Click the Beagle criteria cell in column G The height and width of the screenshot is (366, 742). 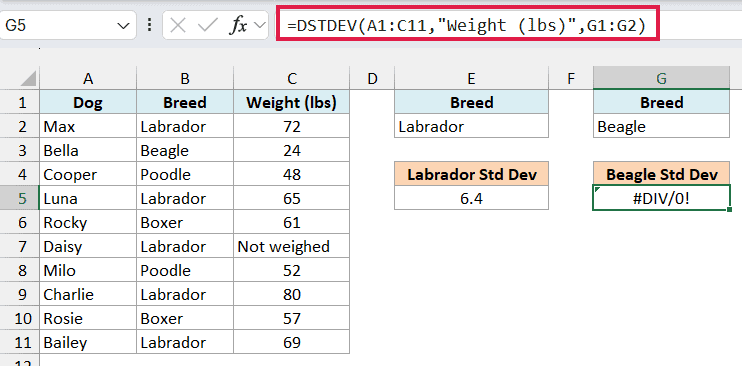(x=661, y=126)
